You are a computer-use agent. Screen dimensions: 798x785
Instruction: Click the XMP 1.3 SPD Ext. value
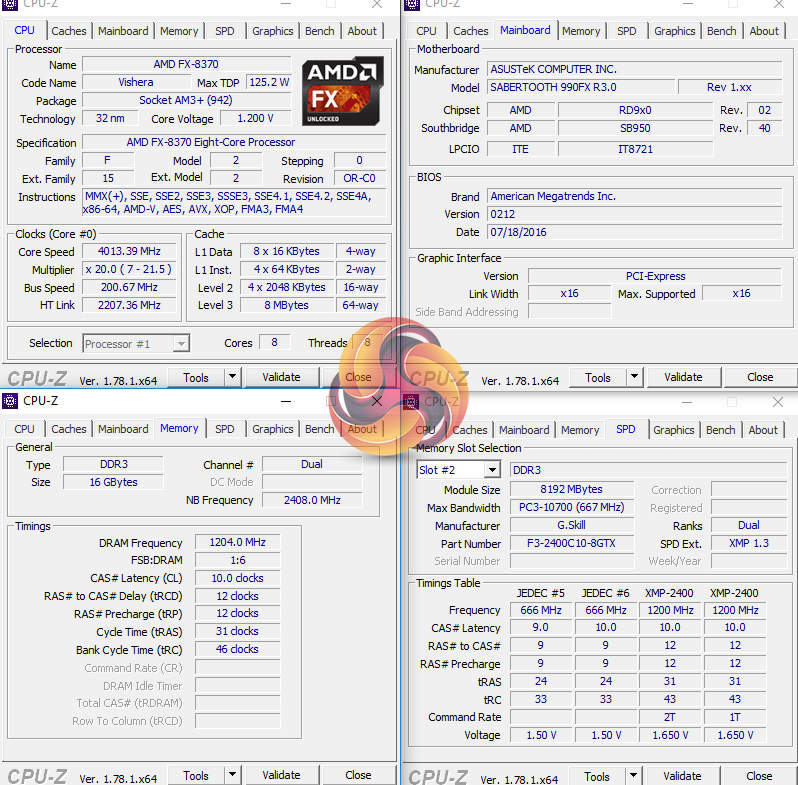[749, 543]
